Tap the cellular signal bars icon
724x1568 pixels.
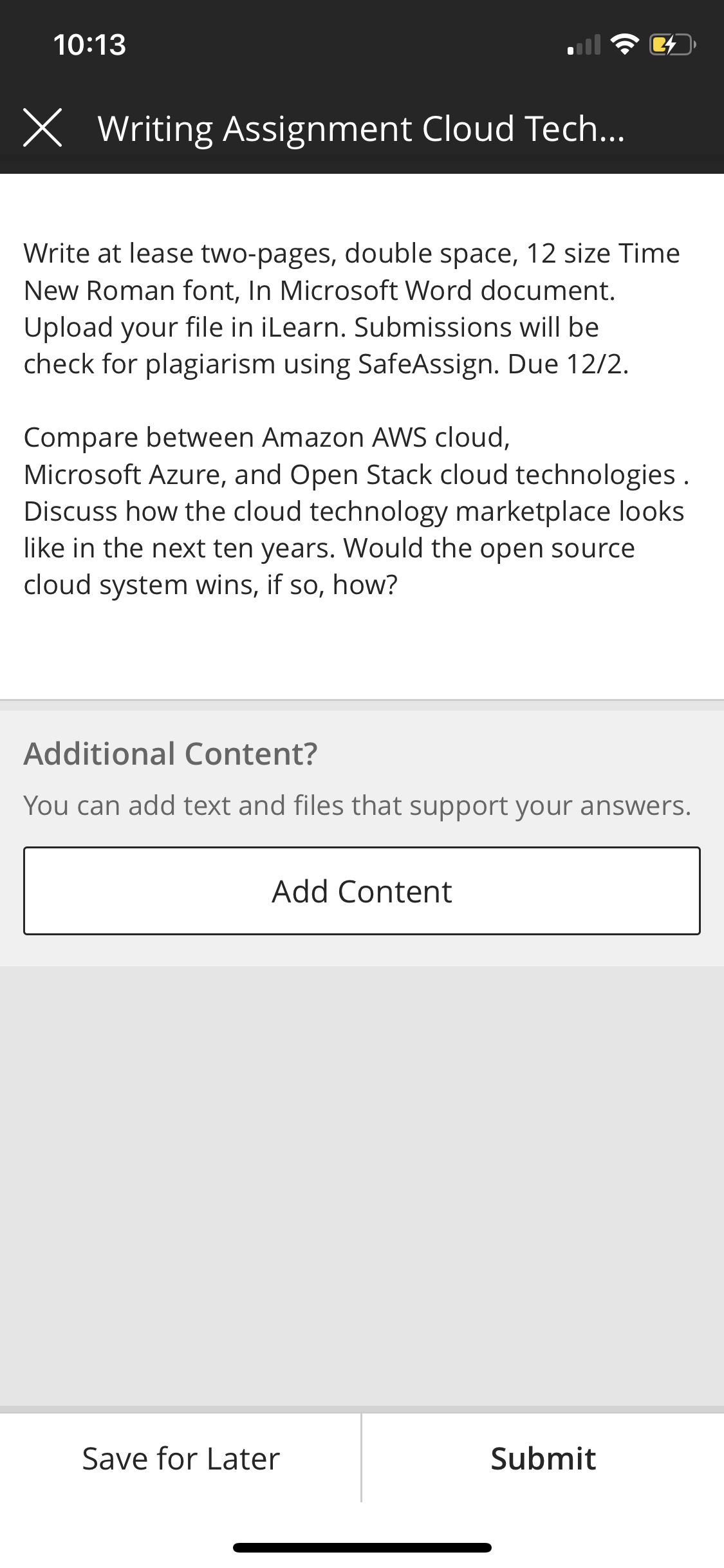click(x=584, y=44)
